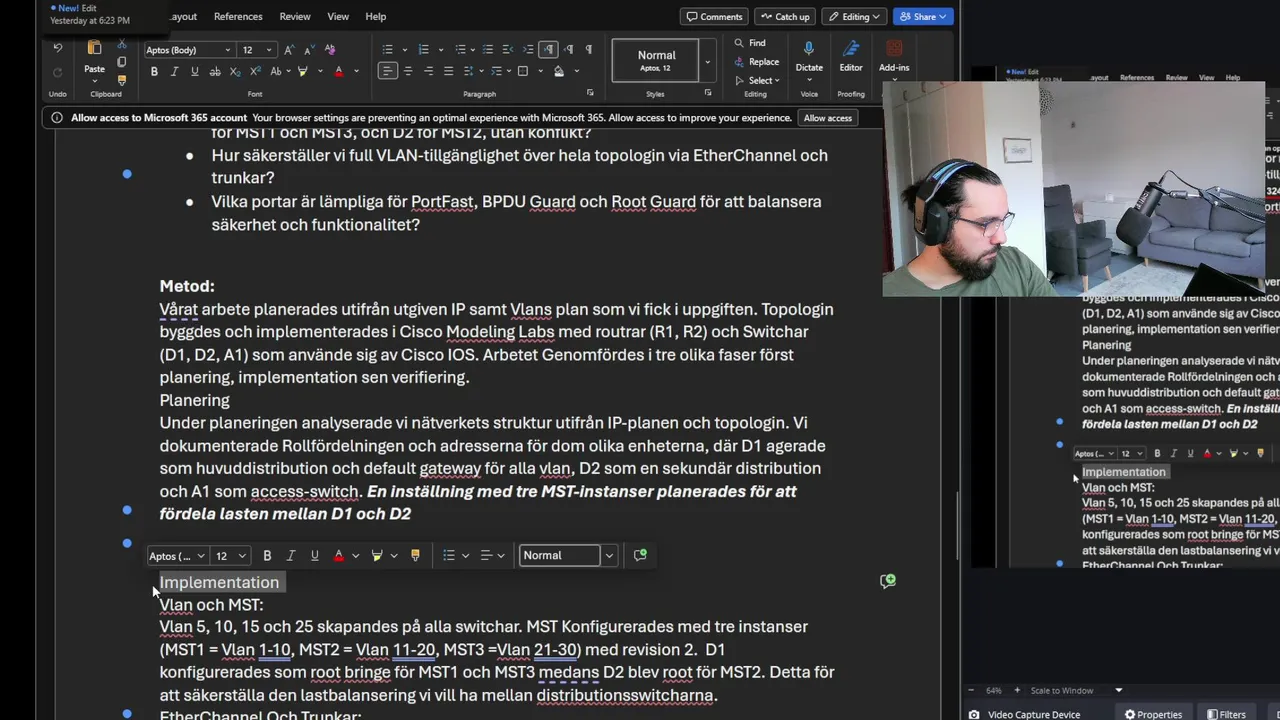The width and height of the screenshot is (1280, 720).
Task: Toggle Underline in the ribbon Font group
Action: (194, 71)
